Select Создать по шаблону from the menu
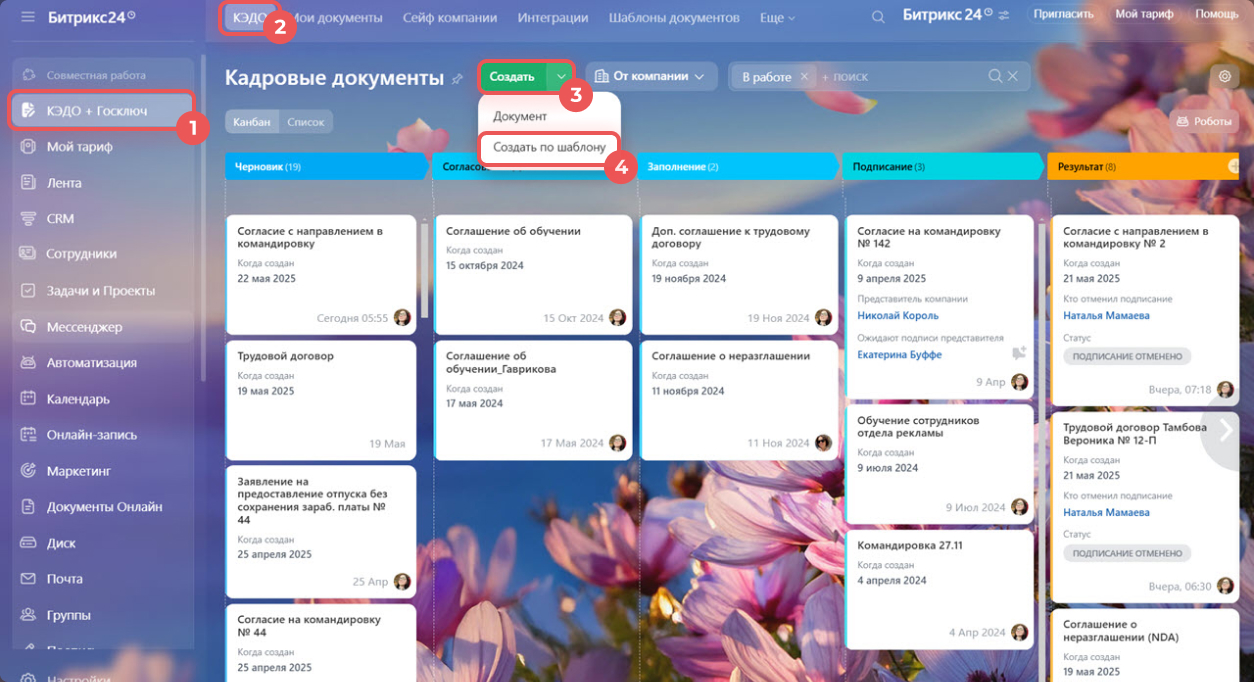Image resolution: width=1254 pixels, height=682 pixels. point(549,147)
